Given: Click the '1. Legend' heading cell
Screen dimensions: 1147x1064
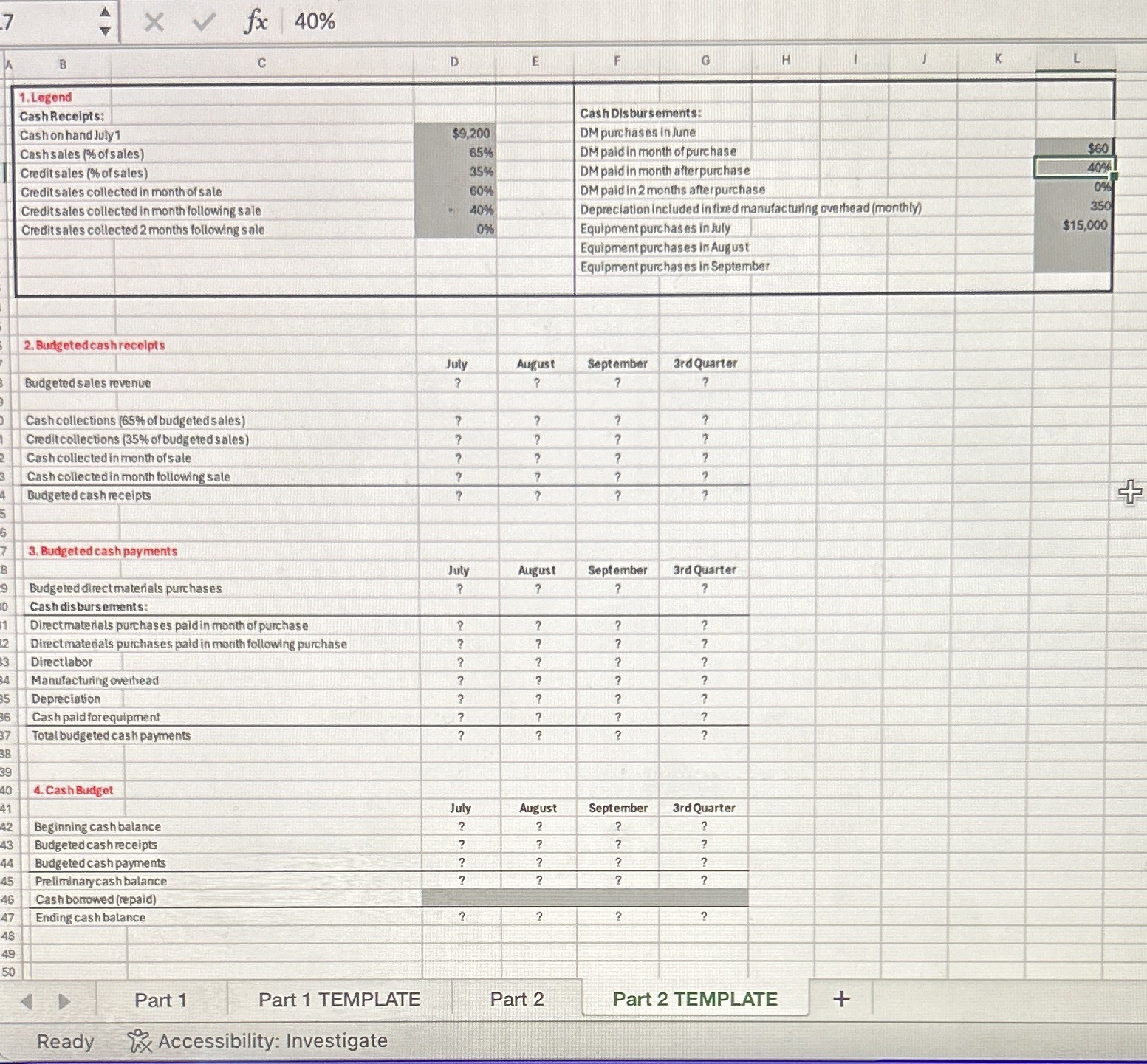Looking at the screenshot, I should click(x=45, y=97).
